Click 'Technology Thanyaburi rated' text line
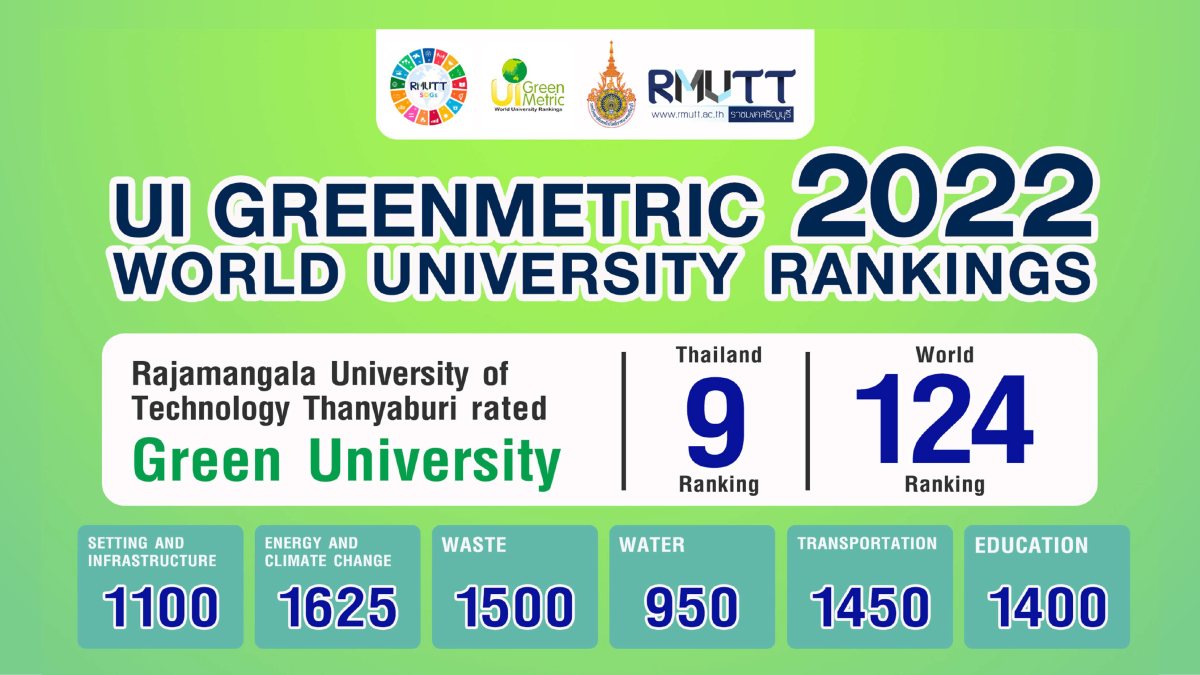The height and width of the screenshot is (675, 1200). 340,408
